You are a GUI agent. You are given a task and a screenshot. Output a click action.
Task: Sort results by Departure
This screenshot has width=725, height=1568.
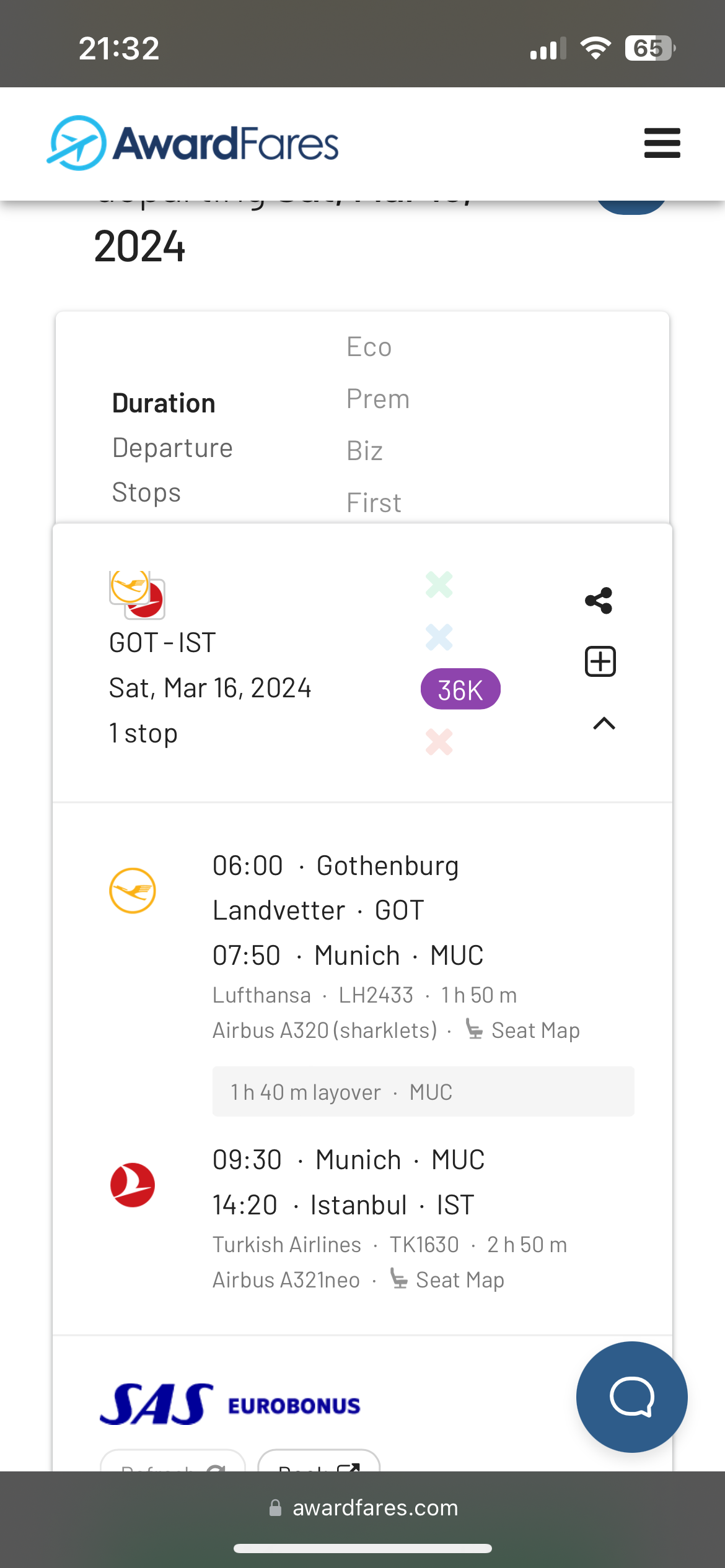(172, 448)
